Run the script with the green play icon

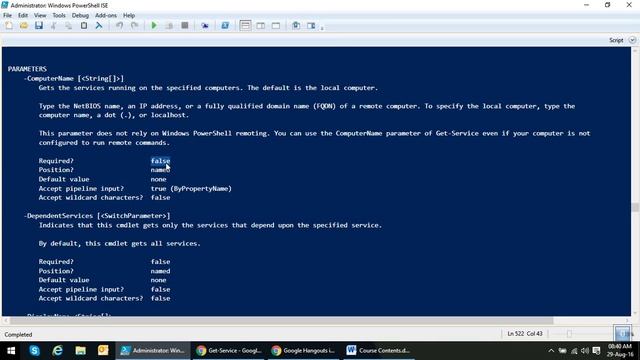[x=154, y=25]
